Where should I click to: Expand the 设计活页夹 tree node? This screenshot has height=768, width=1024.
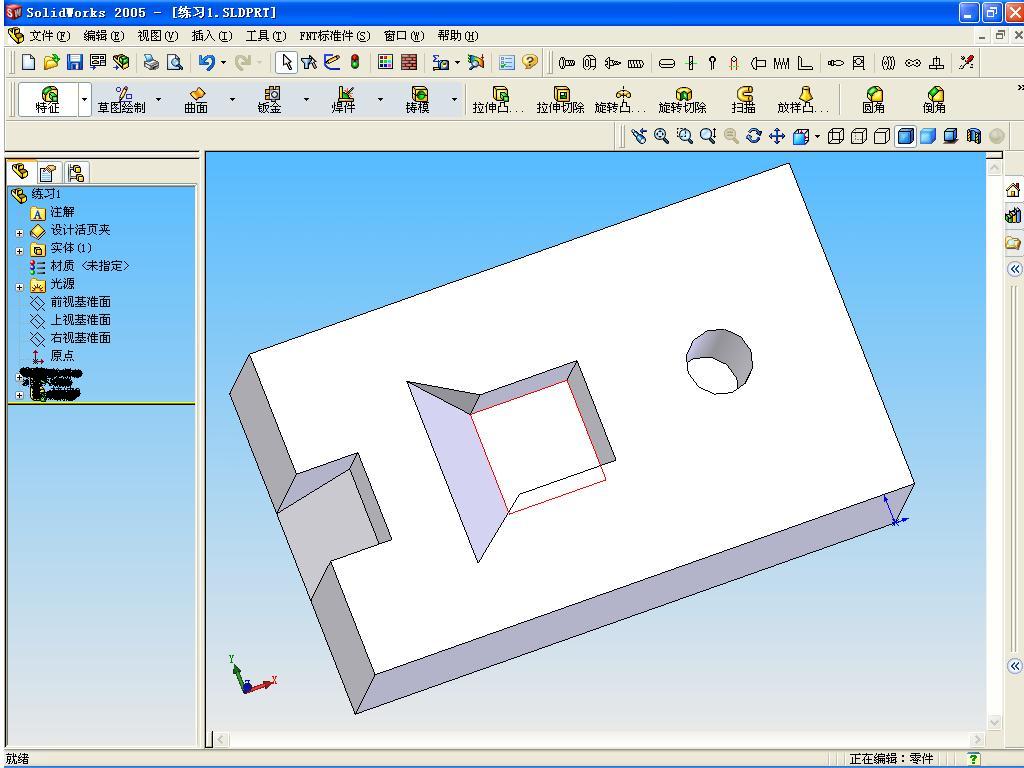(19, 233)
